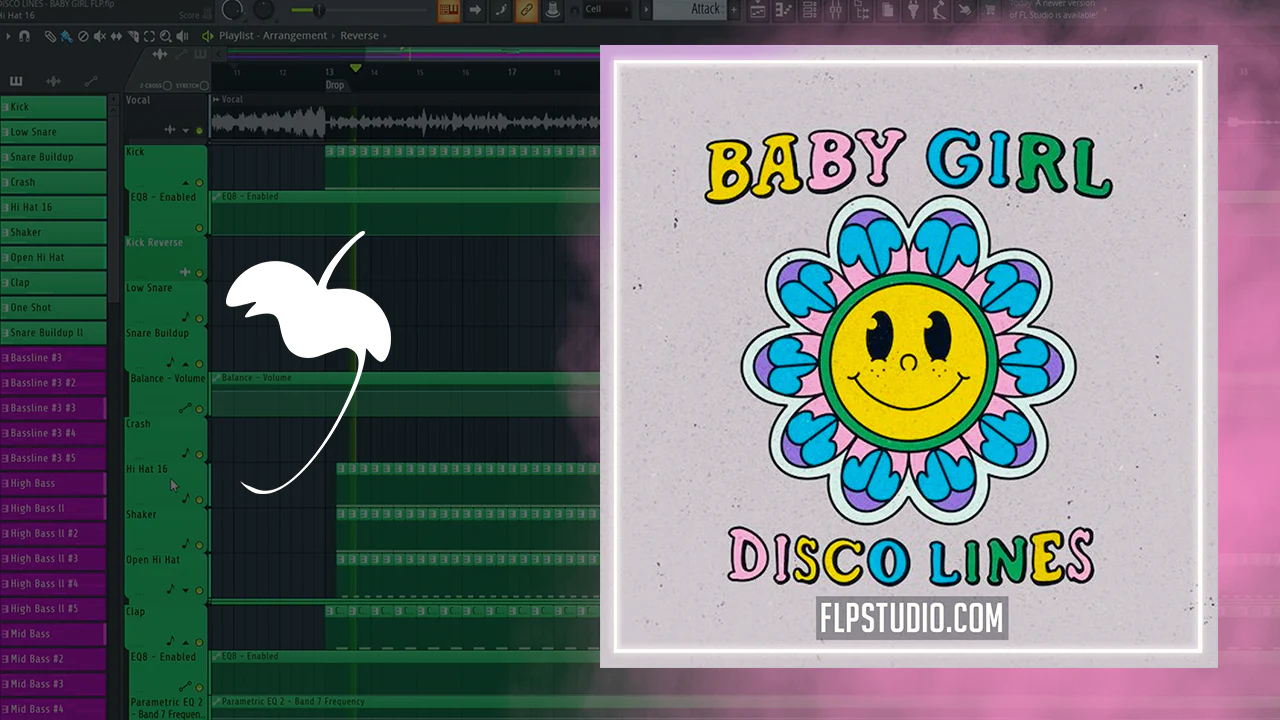Mute the Kick Reverse track
The image size is (1280, 720).
[199, 272]
